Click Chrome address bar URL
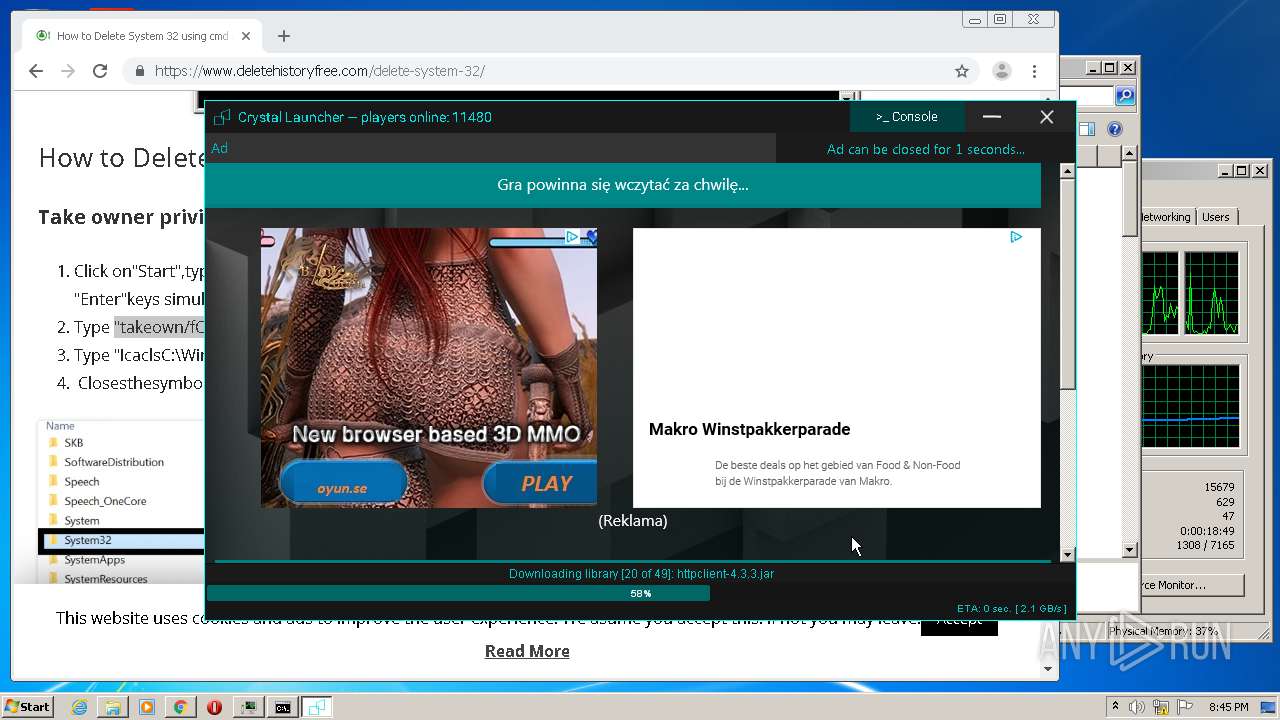Image resolution: width=1280 pixels, height=720 pixels. tap(319, 71)
